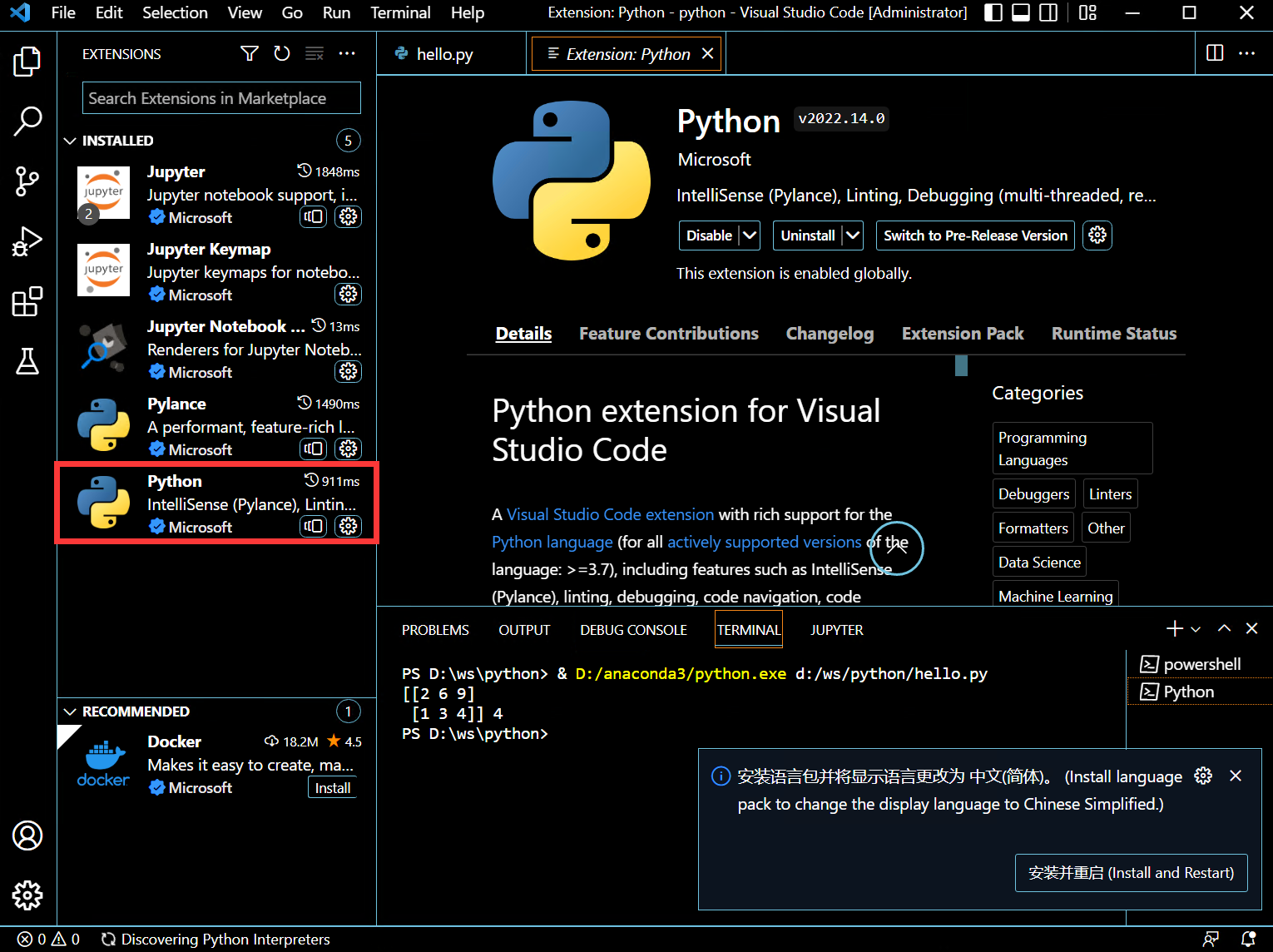Open Jupyter Notebook Renderers manage gear
Image resolution: width=1273 pixels, height=952 pixels.
point(349,371)
